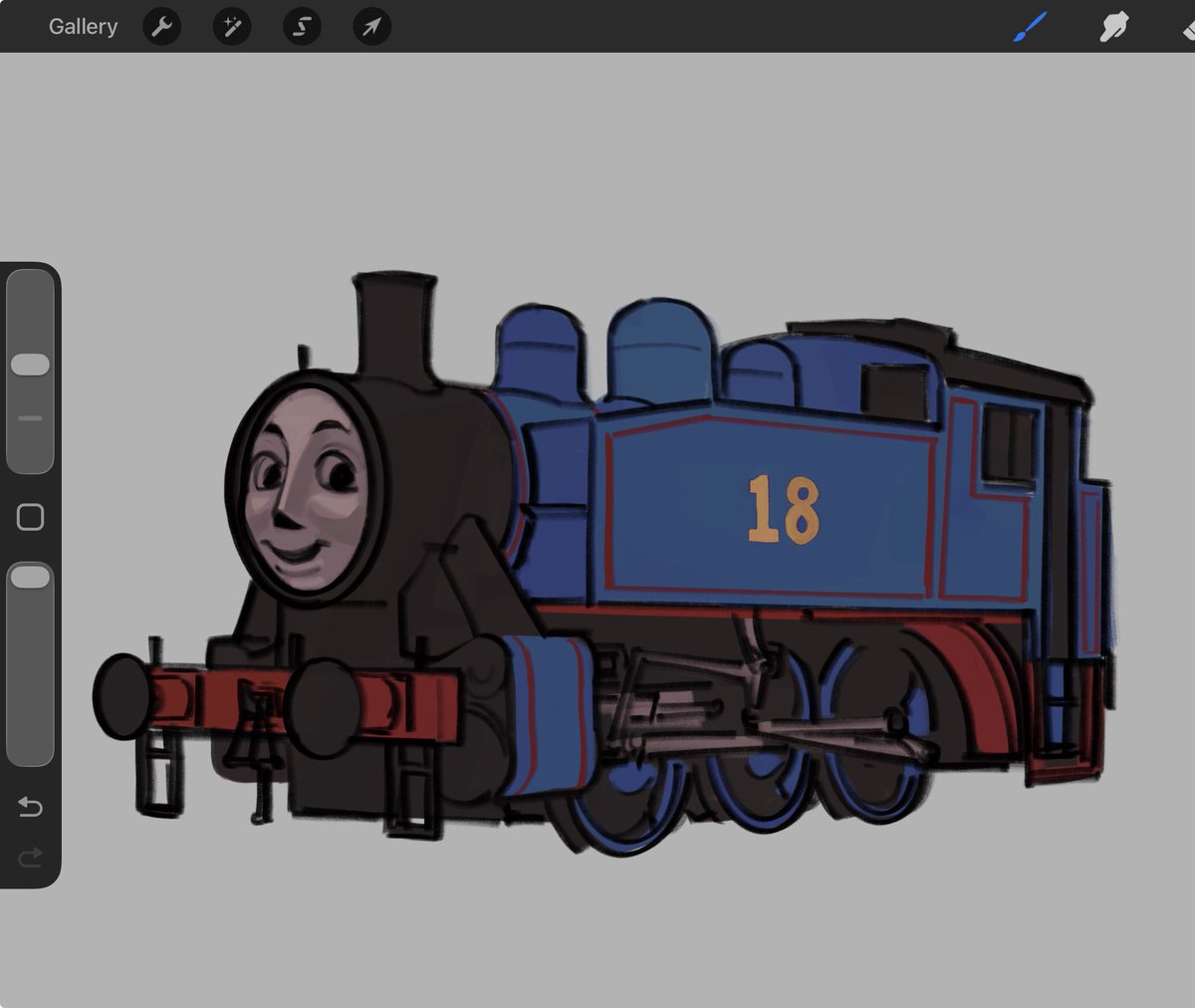This screenshot has width=1195, height=1008.
Task: Adjust the brush opacity slider handle
Action: click(x=30, y=577)
